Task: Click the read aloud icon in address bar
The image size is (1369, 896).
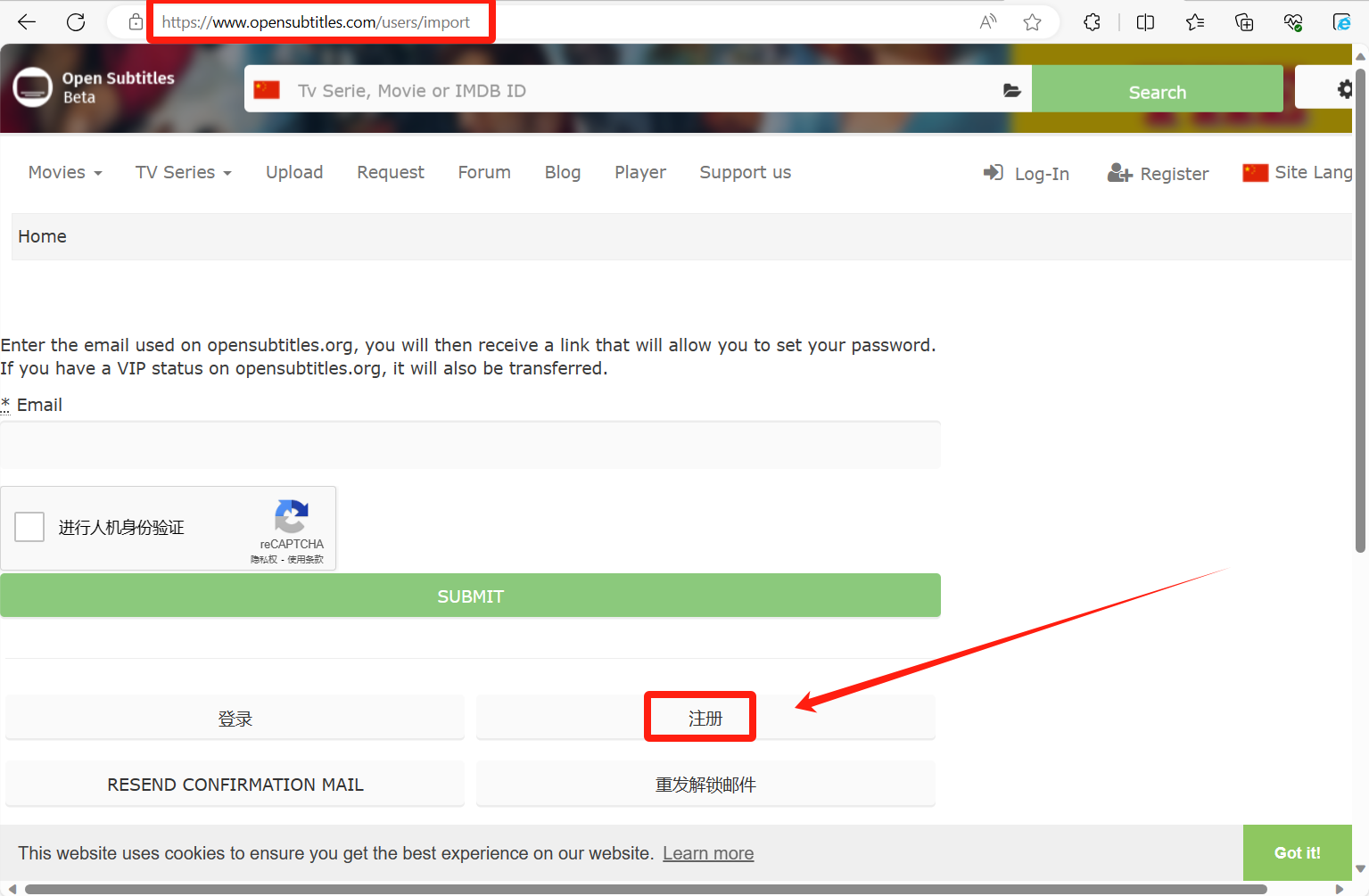Action: [987, 22]
